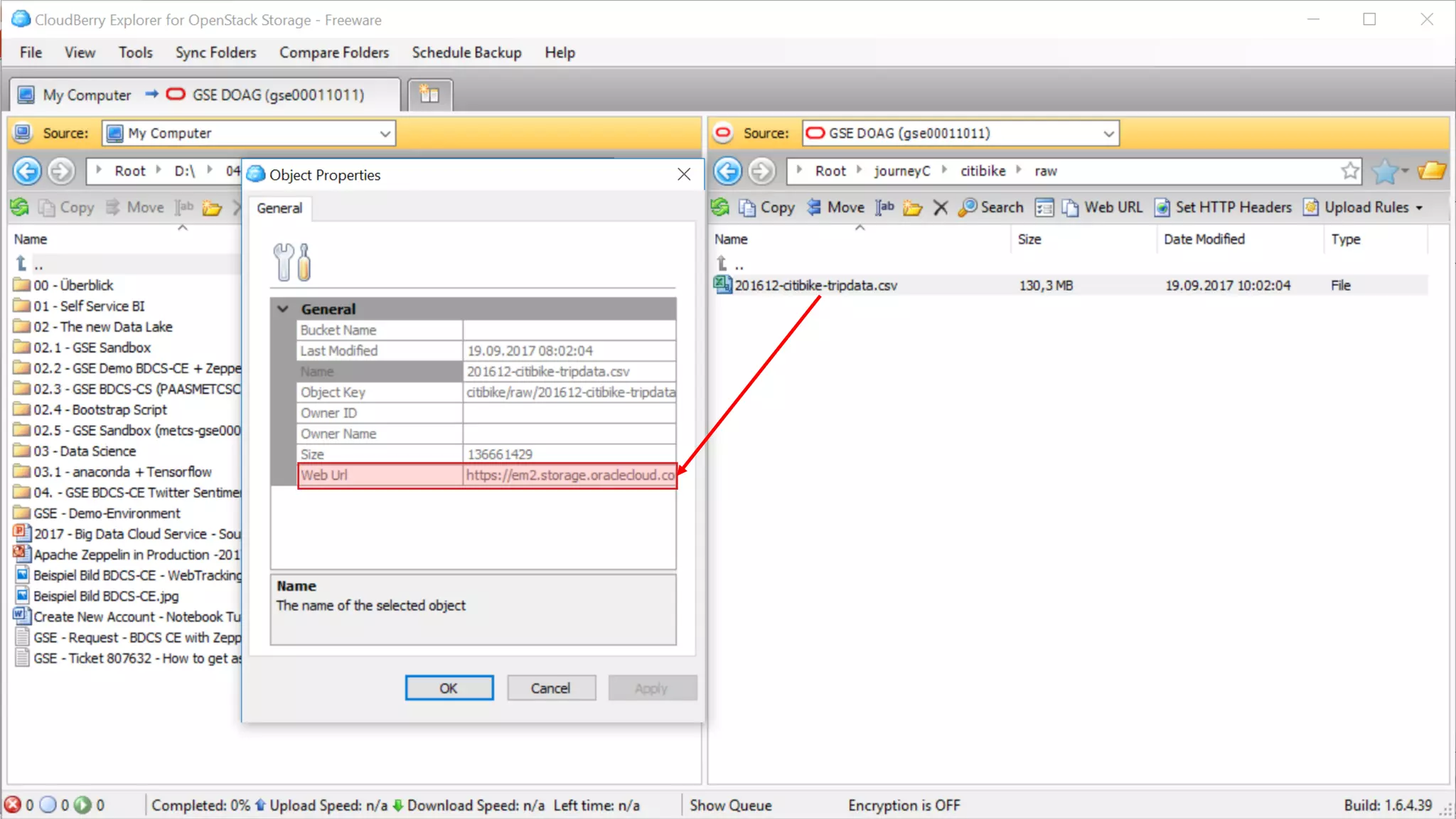The height and width of the screenshot is (819, 1456).
Task: Click the Rename icon in right pane toolbar
Action: (x=885, y=207)
